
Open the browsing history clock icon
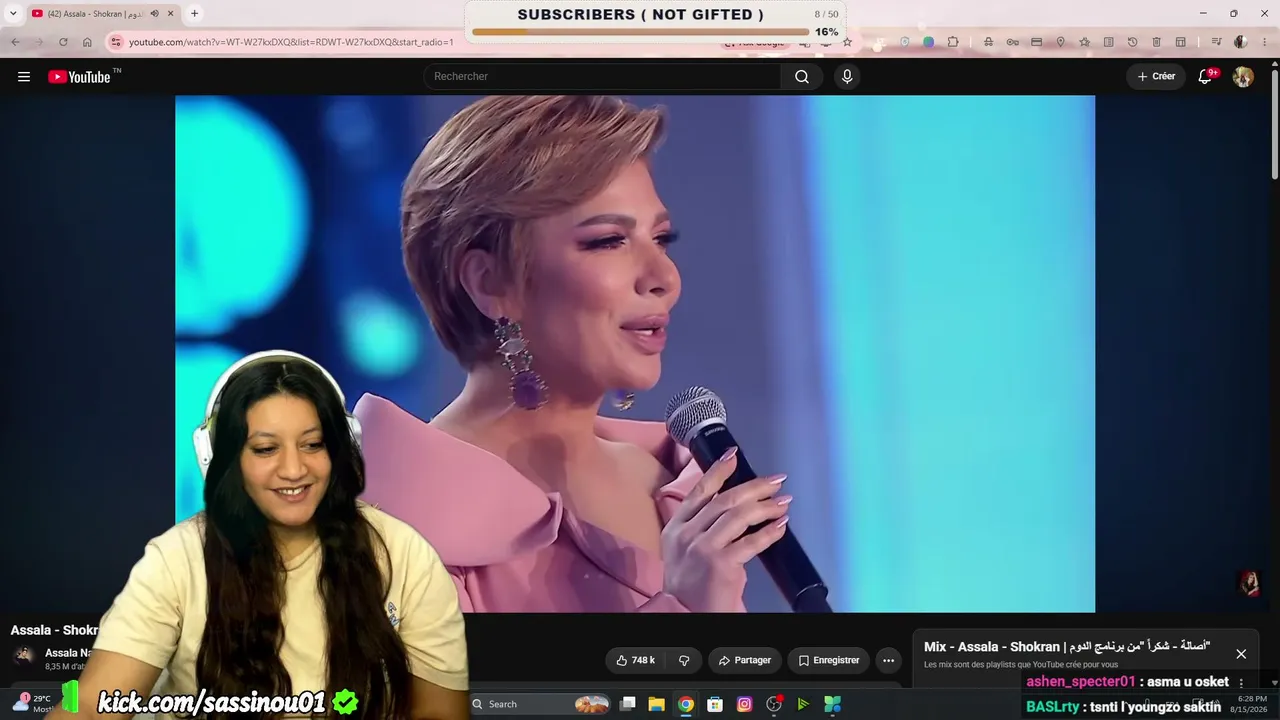click(1132, 42)
